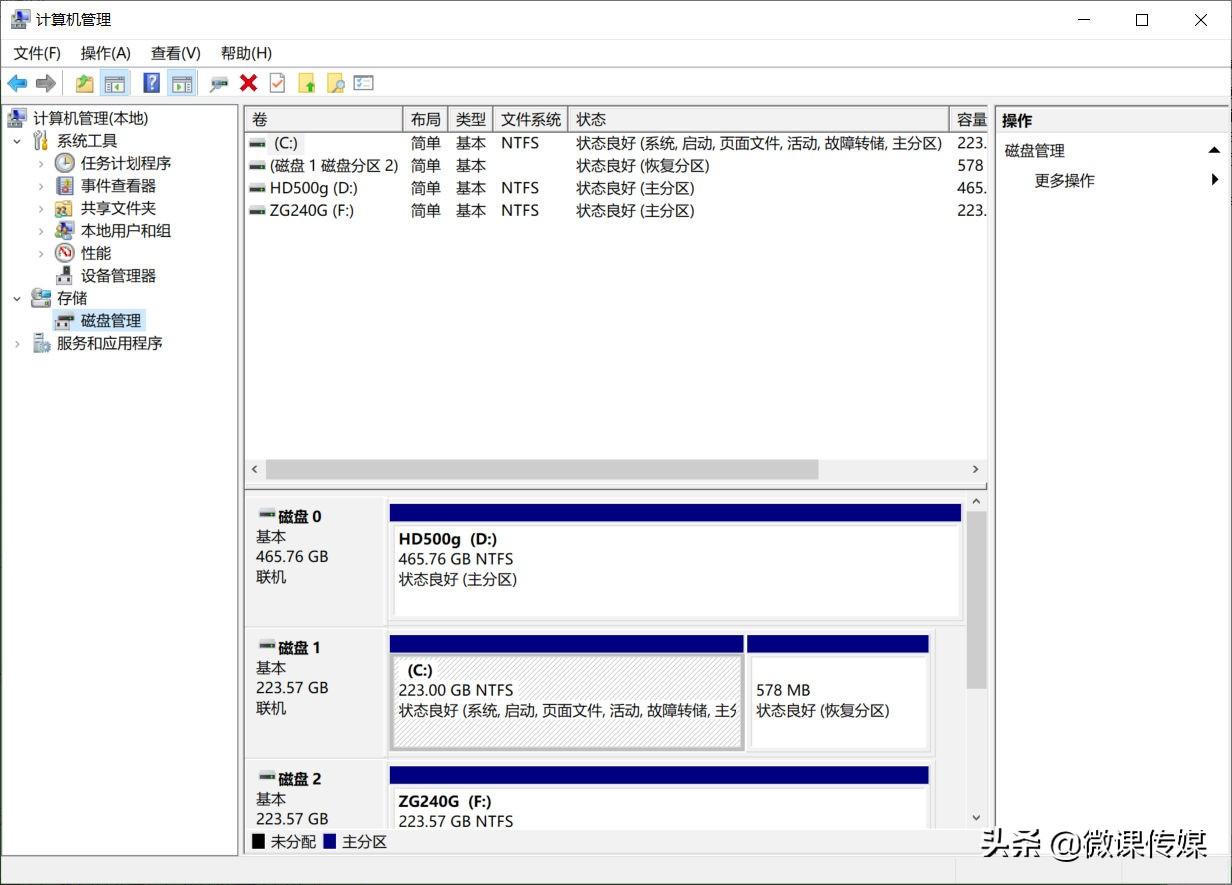Image resolution: width=1232 pixels, height=885 pixels.
Task: Click the export list folder icon with magnifier
Action: pos(335,83)
